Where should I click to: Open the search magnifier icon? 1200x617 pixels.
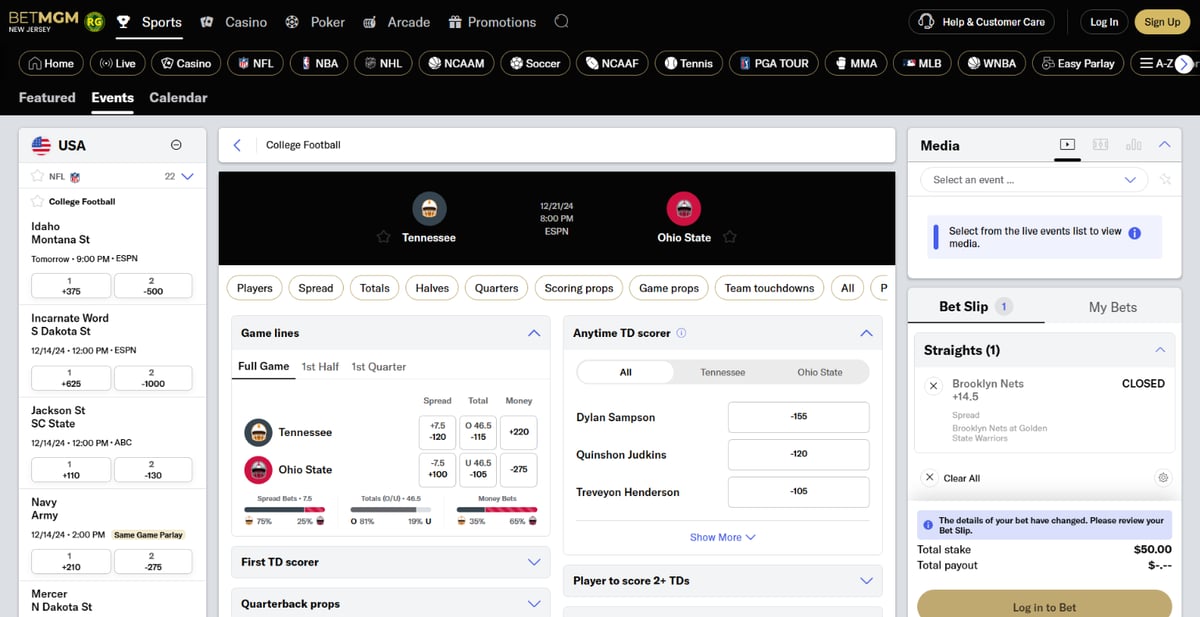pyautogui.click(x=561, y=21)
